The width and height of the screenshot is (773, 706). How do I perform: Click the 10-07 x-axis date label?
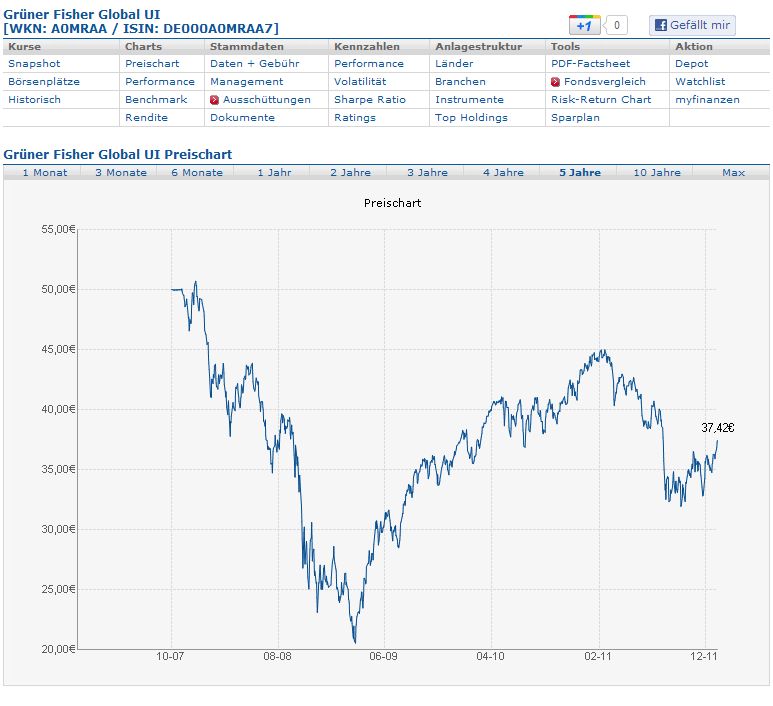click(170, 656)
